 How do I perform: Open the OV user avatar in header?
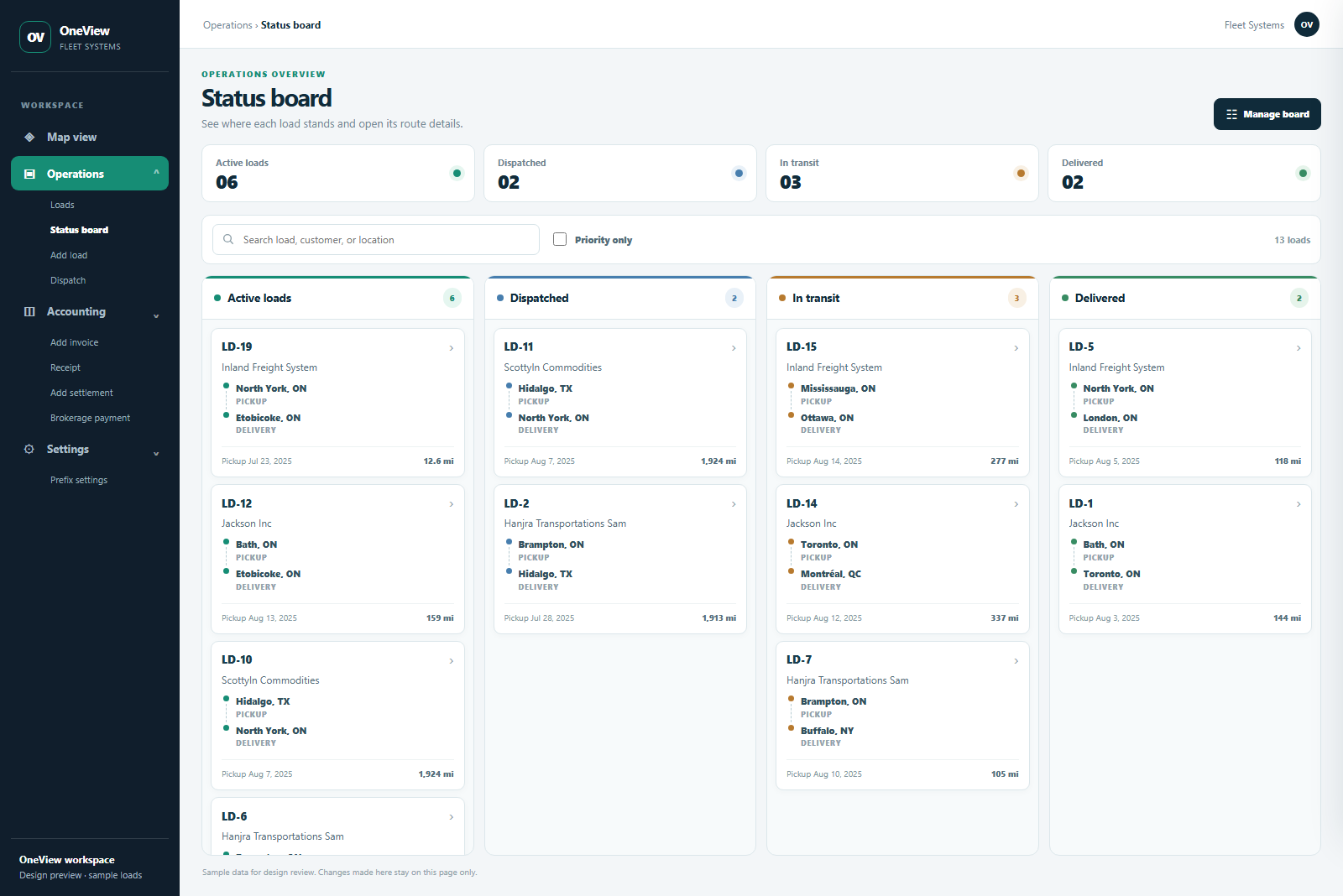[1306, 24]
